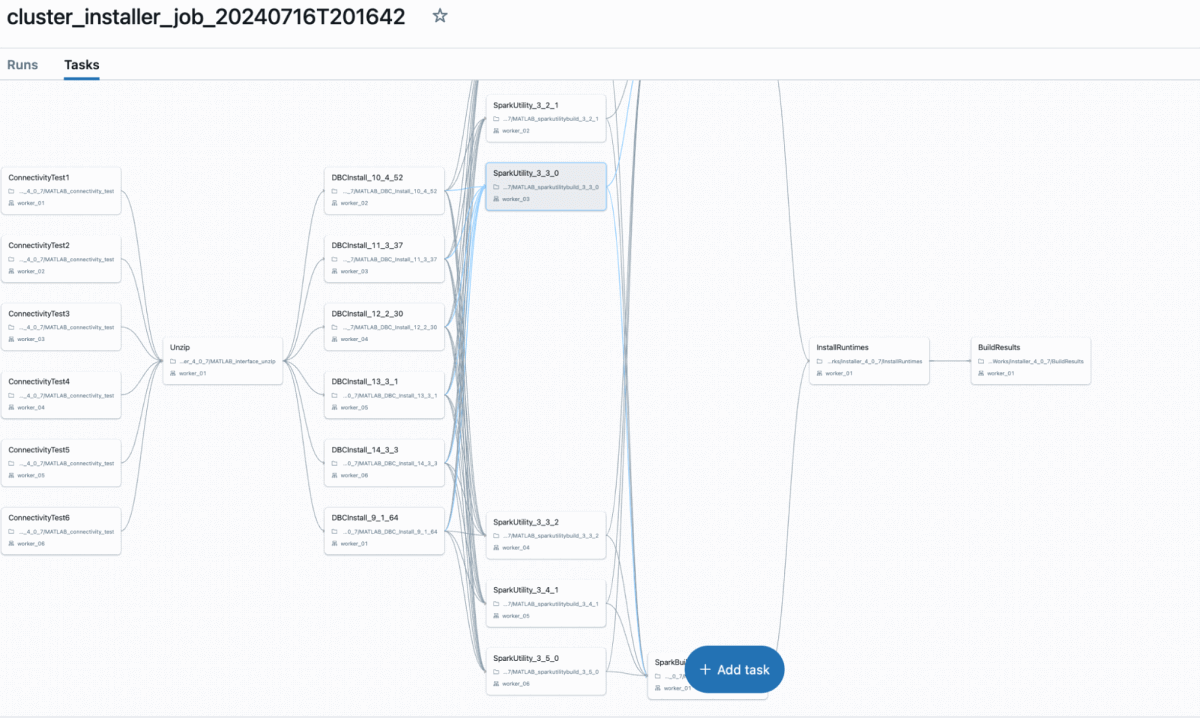Open the MATLAB_interface_unzip notebook path

(x=228, y=360)
